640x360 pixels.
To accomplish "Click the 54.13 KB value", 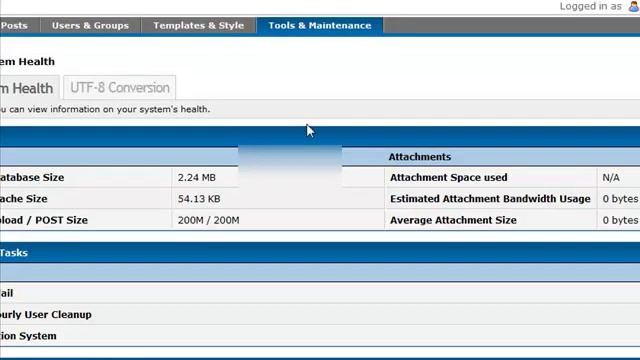I will 199,199.
